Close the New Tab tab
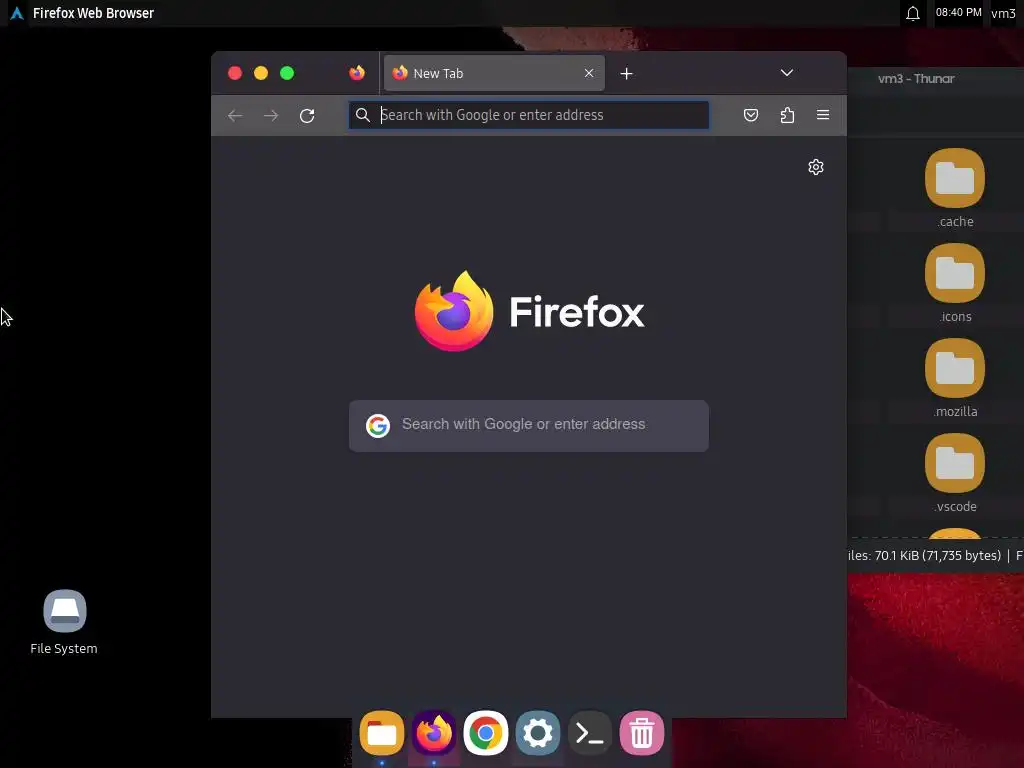 [589, 73]
